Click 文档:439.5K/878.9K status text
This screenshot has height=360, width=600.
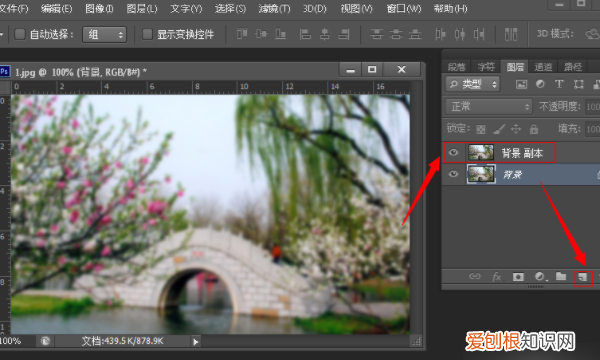122,341
